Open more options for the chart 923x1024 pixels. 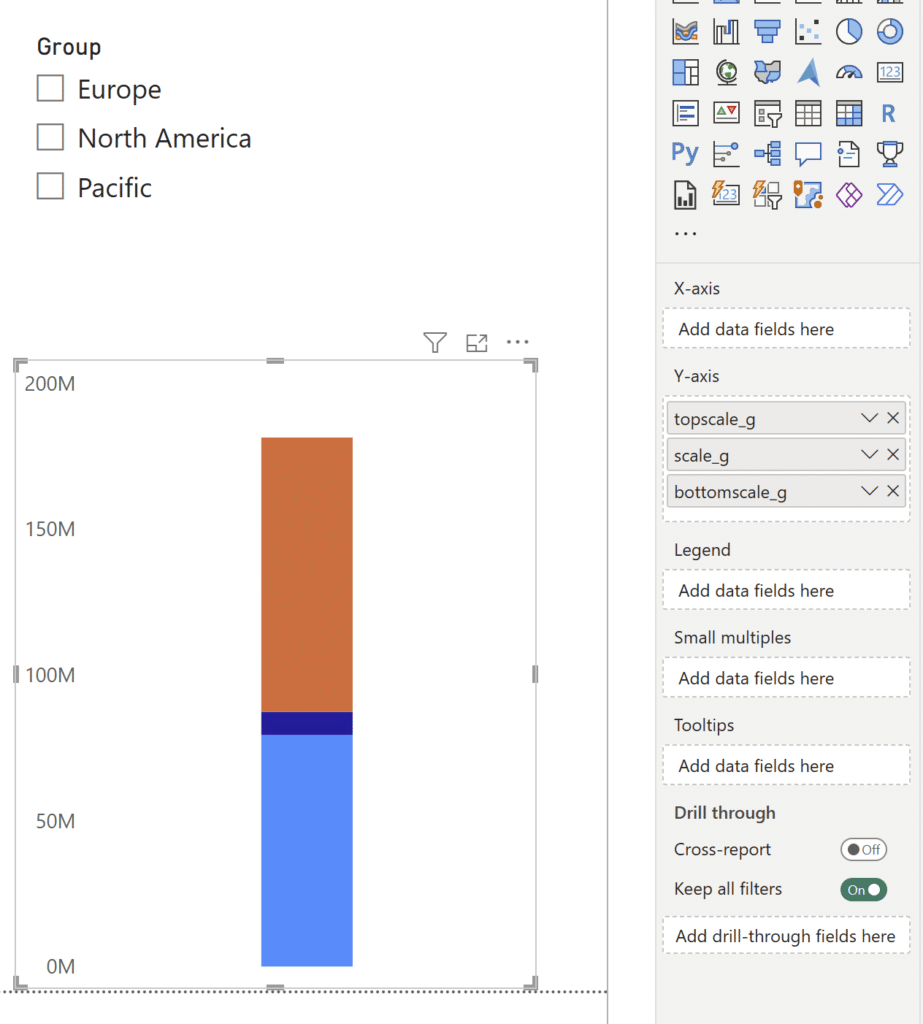517,342
